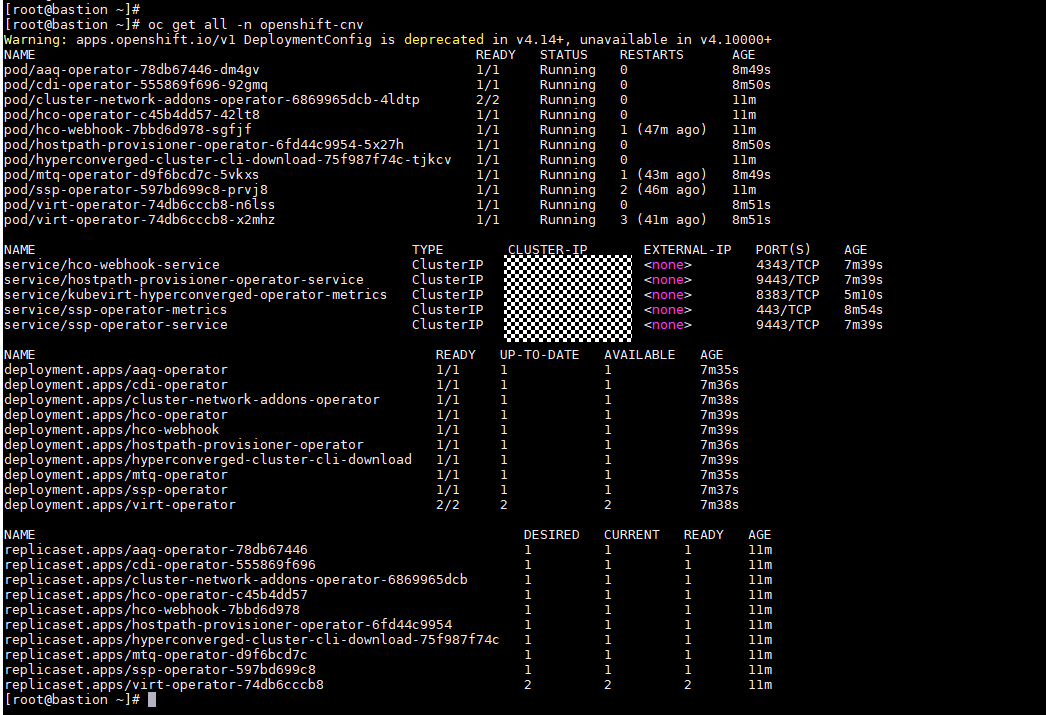Screen dimensions: 1046x715
Task: Click deployment.apps/virt-operator
Action: tap(119, 505)
